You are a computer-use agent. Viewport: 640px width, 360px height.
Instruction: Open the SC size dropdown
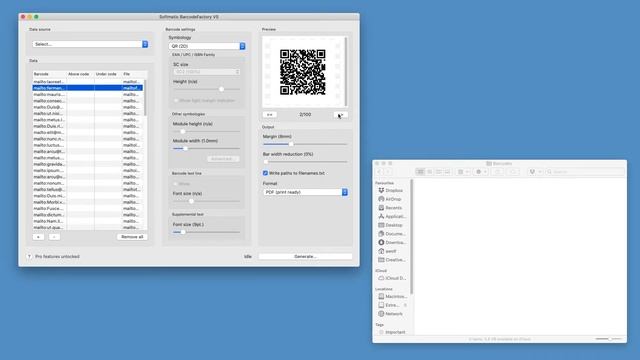click(x=207, y=72)
